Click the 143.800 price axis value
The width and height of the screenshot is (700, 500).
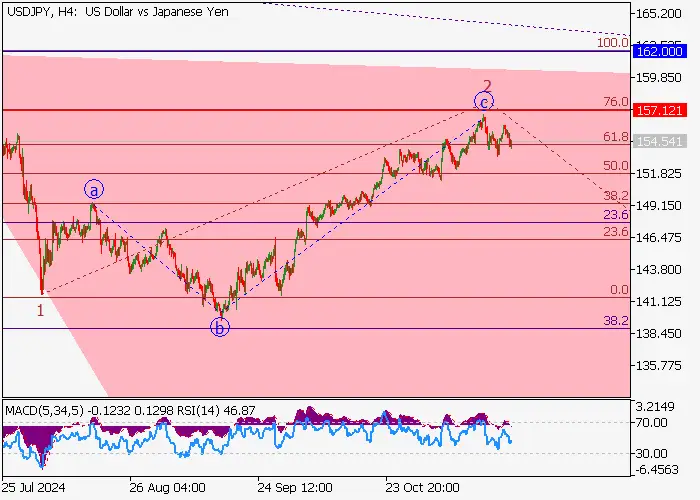(659, 270)
